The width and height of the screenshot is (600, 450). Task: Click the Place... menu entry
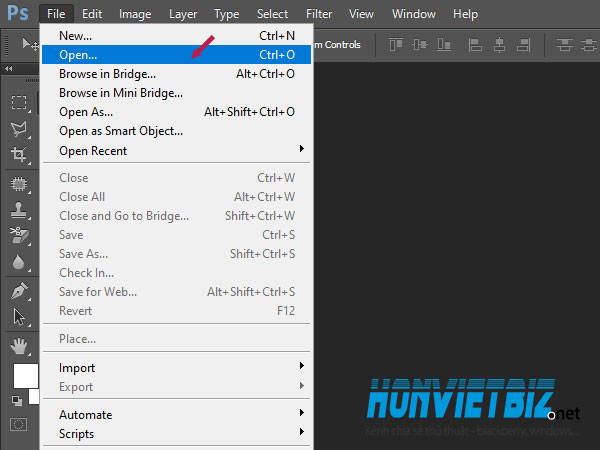point(176,339)
